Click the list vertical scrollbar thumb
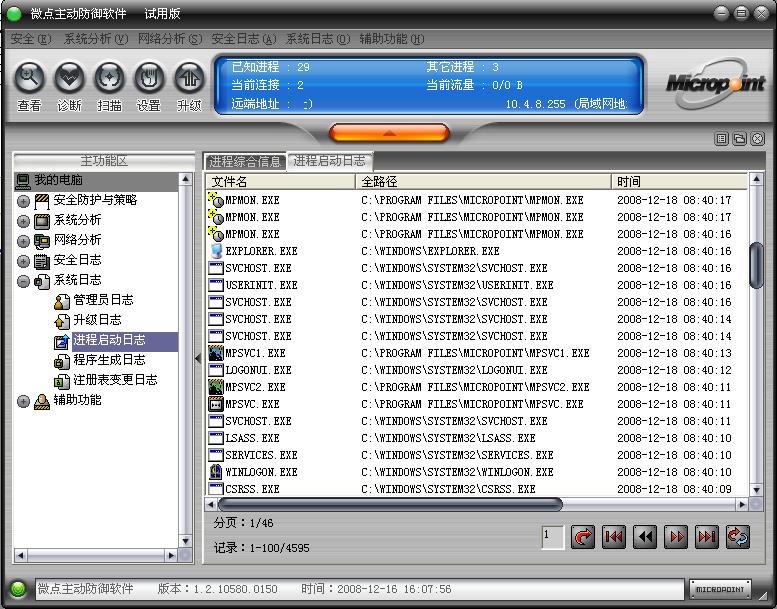 click(x=756, y=265)
